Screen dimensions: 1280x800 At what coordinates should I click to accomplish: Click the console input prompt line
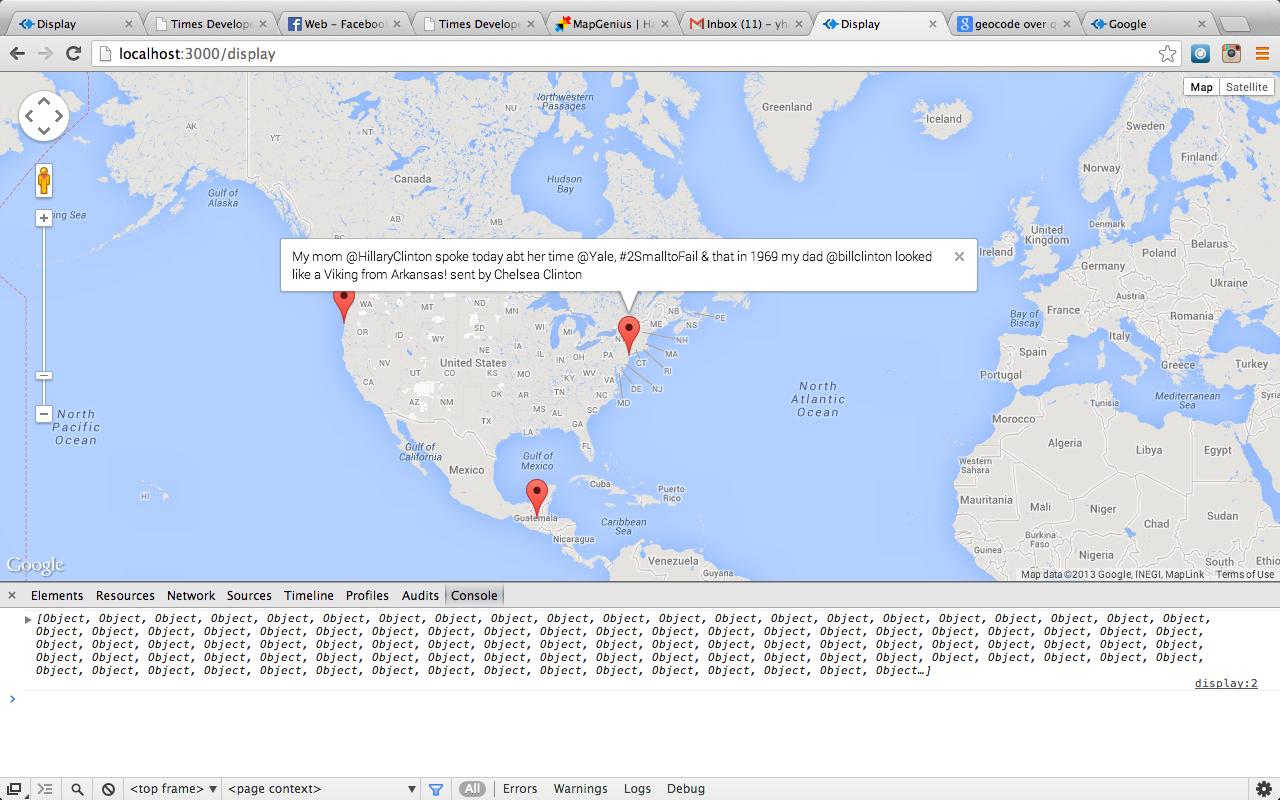point(640,699)
